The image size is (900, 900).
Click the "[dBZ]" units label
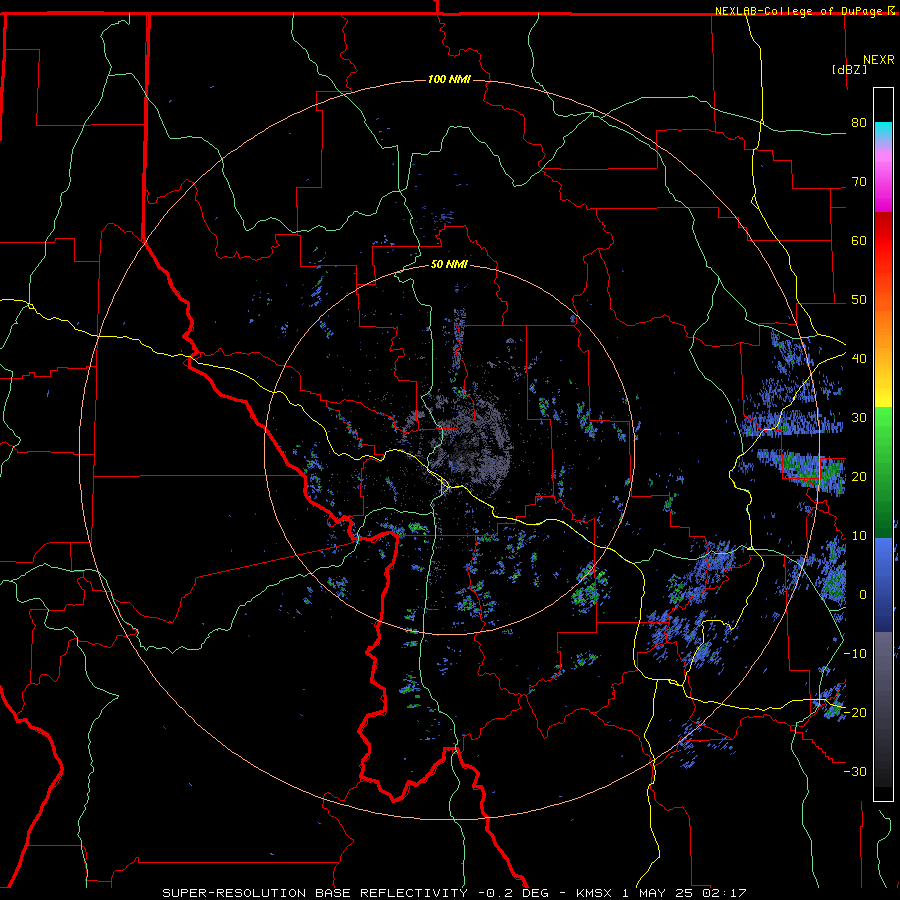point(849,69)
